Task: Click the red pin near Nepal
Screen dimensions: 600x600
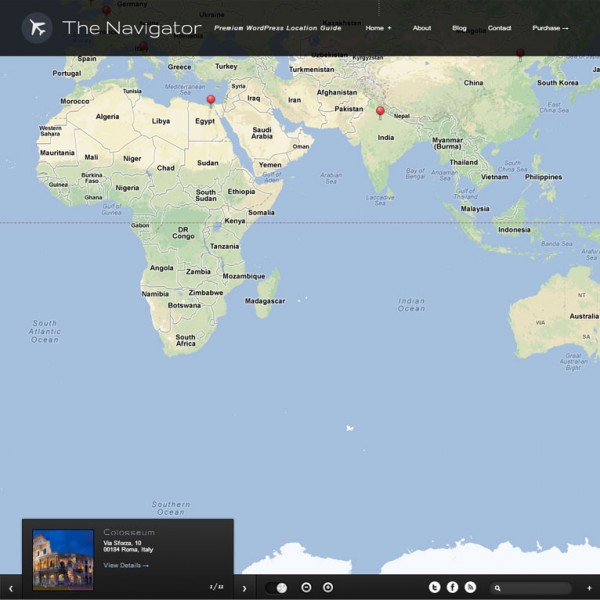Action: [380, 112]
